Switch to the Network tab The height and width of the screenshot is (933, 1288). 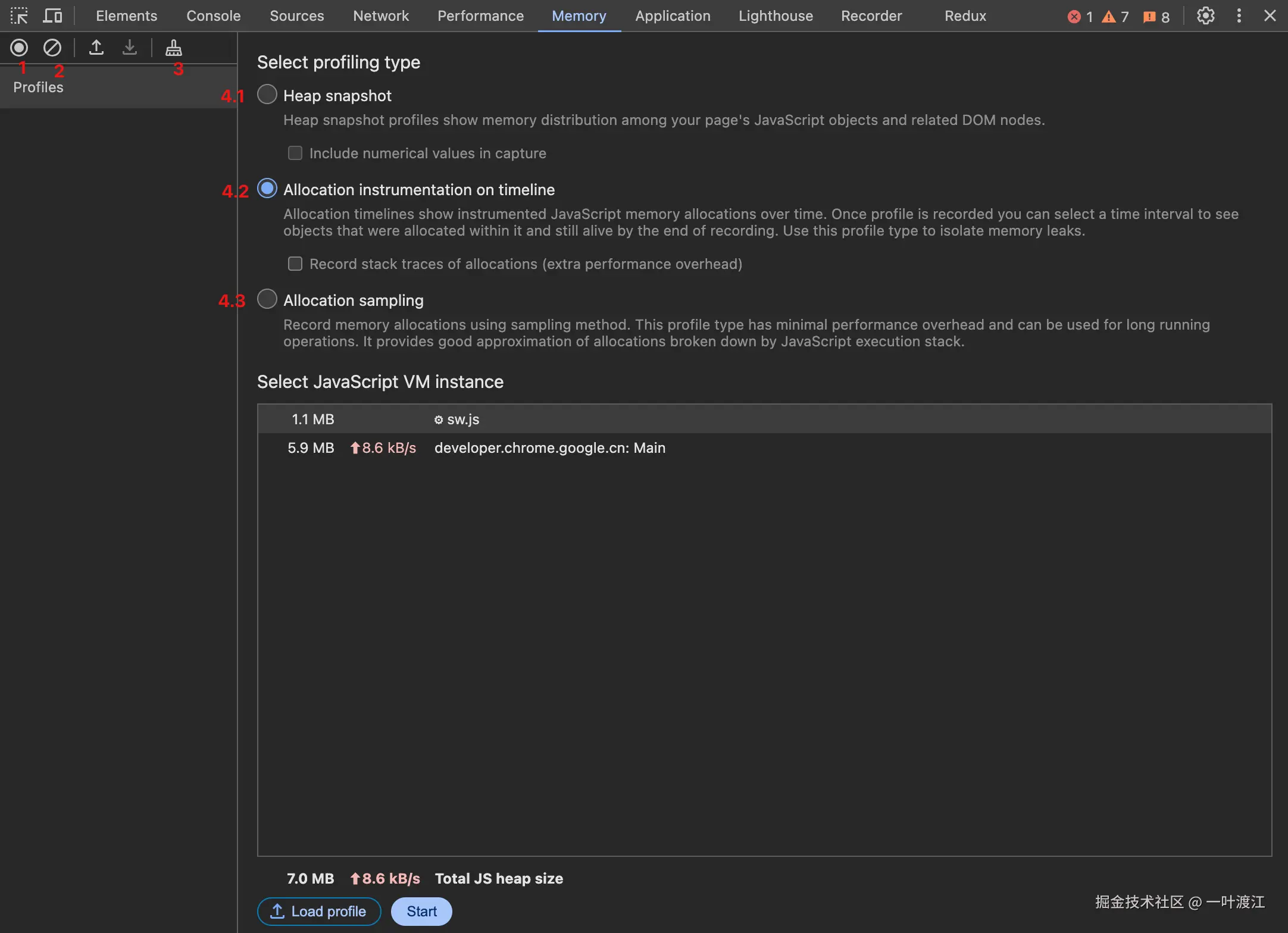click(x=381, y=16)
